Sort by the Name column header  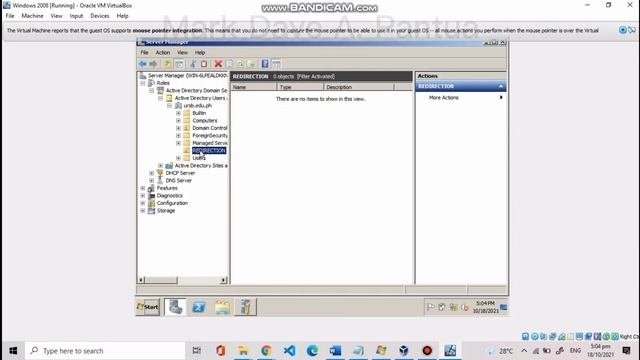254,87
